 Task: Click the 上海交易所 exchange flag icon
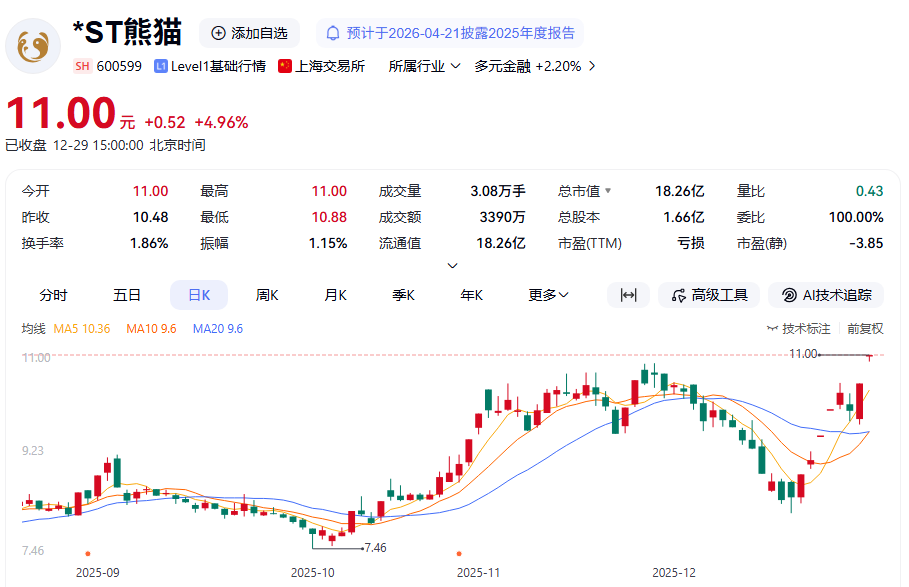click(287, 66)
